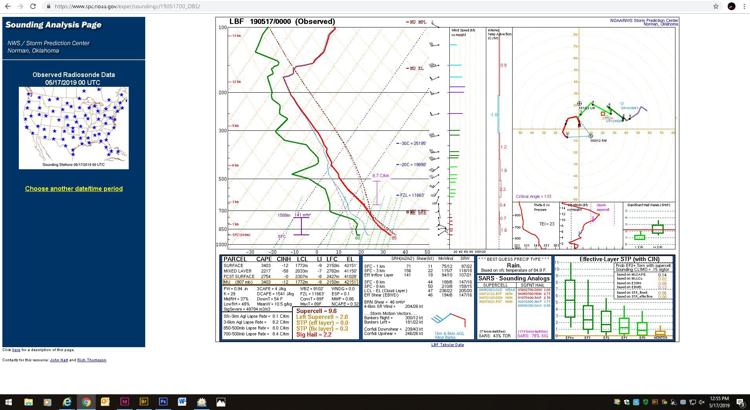The image size is (750, 410).
Task: Open the Photos app taskbar icon
Action: pyautogui.click(x=221, y=402)
